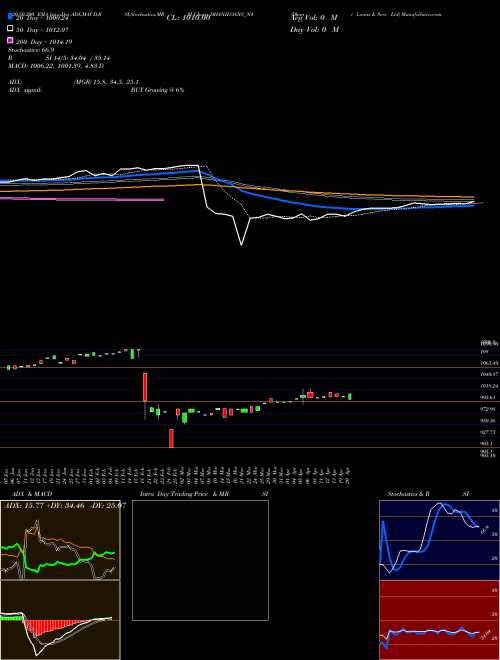Click the 'Stochastics: 66.9' readout
Viewport: 500px width, 660px height.
[x=31, y=50]
